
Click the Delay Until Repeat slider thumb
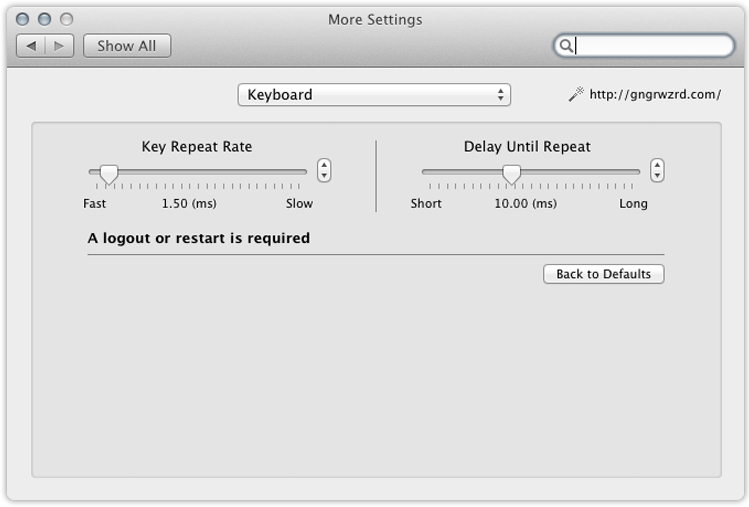click(x=511, y=175)
